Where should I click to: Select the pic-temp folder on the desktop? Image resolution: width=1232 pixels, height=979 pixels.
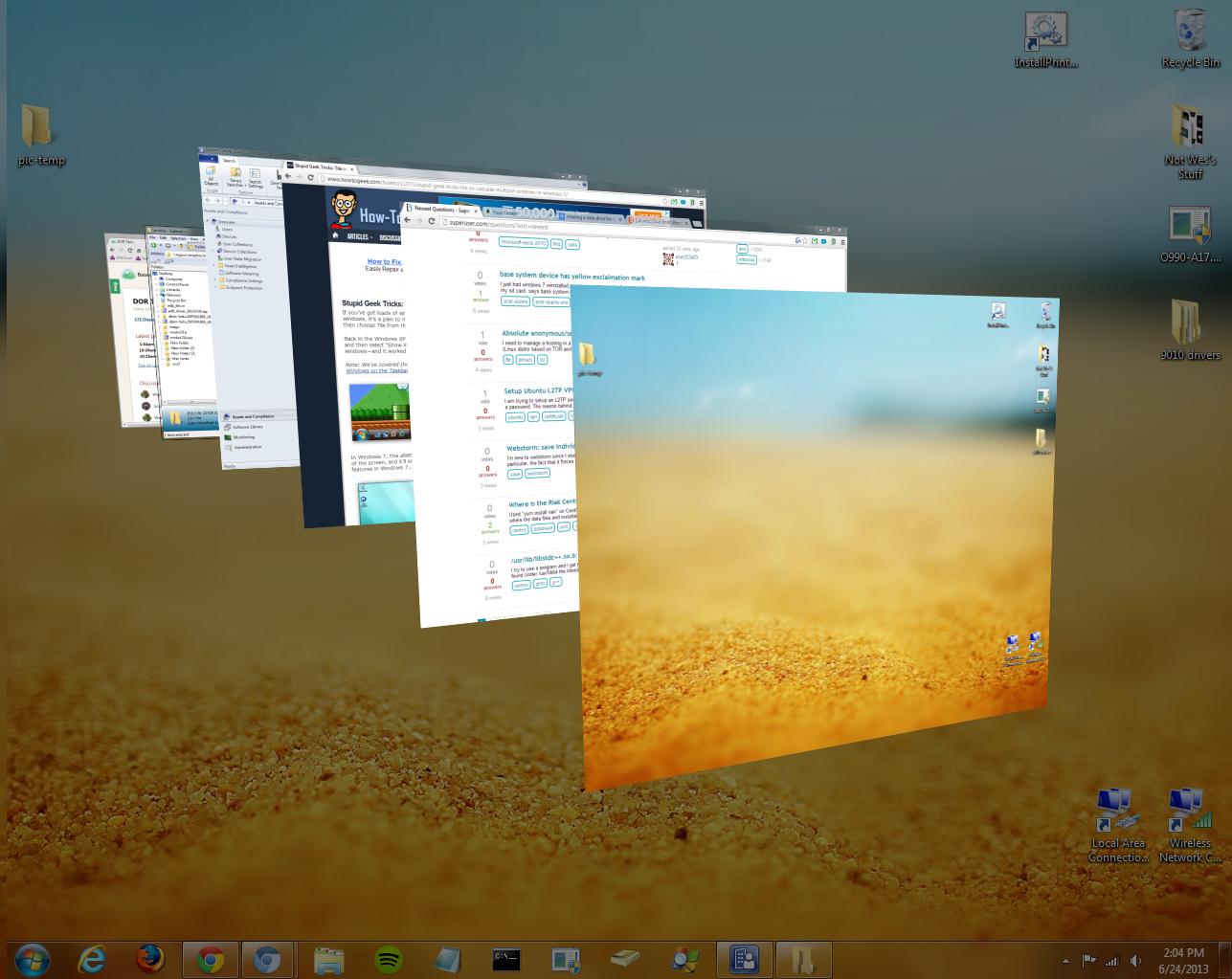pyautogui.click(x=41, y=135)
